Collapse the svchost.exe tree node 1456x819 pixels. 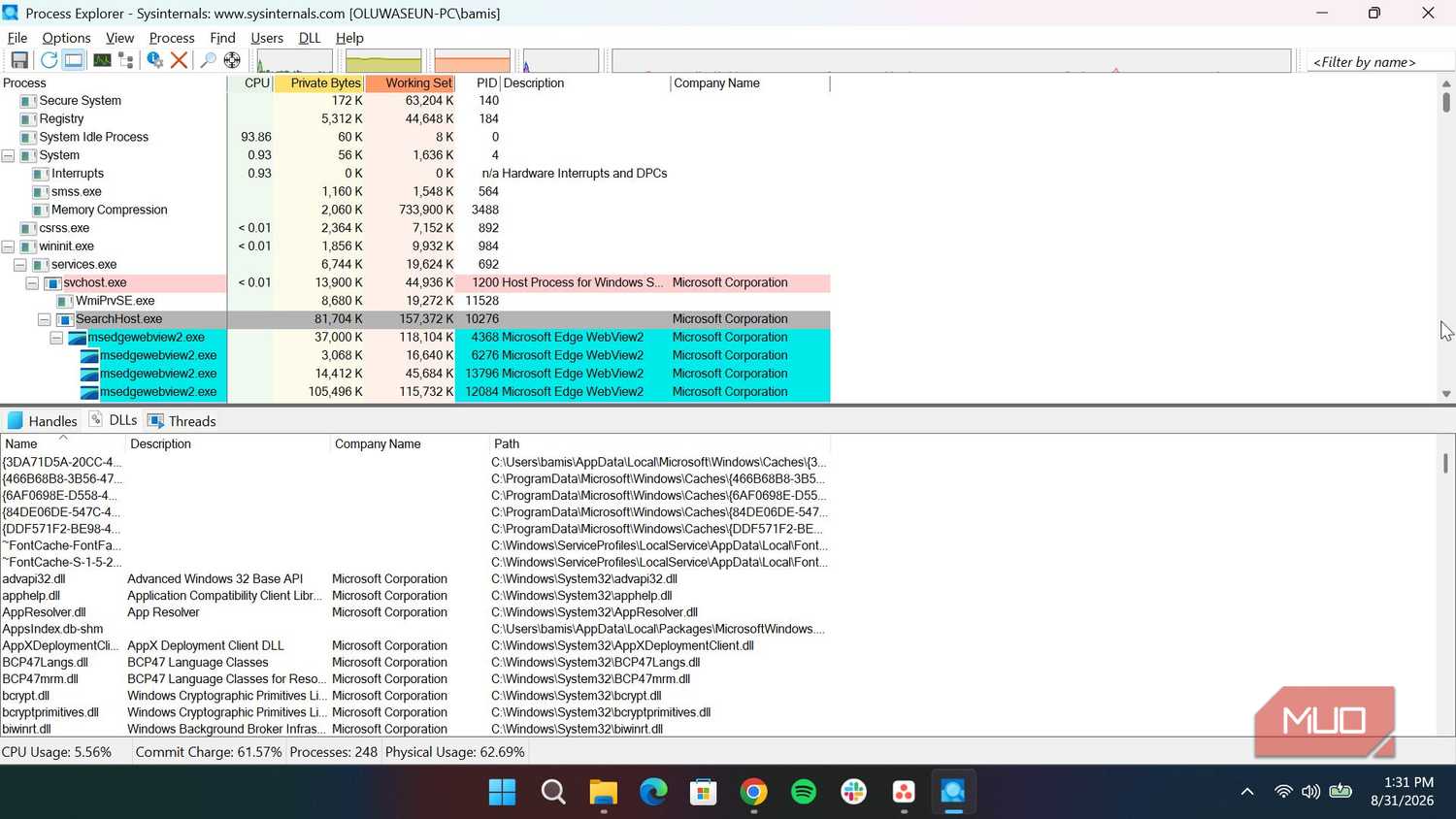(x=32, y=283)
